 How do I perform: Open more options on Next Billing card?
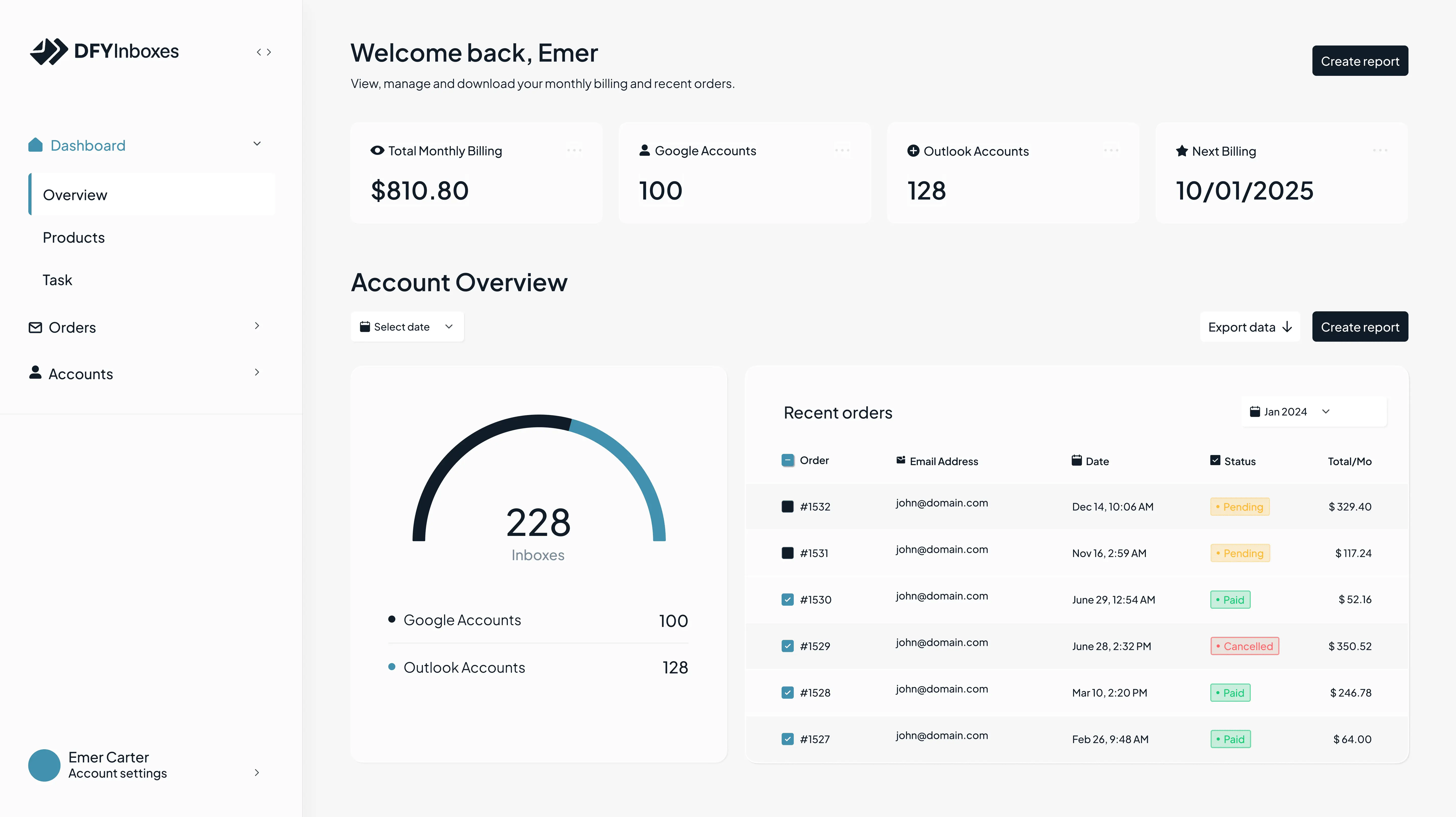(x=1380, y=150)
